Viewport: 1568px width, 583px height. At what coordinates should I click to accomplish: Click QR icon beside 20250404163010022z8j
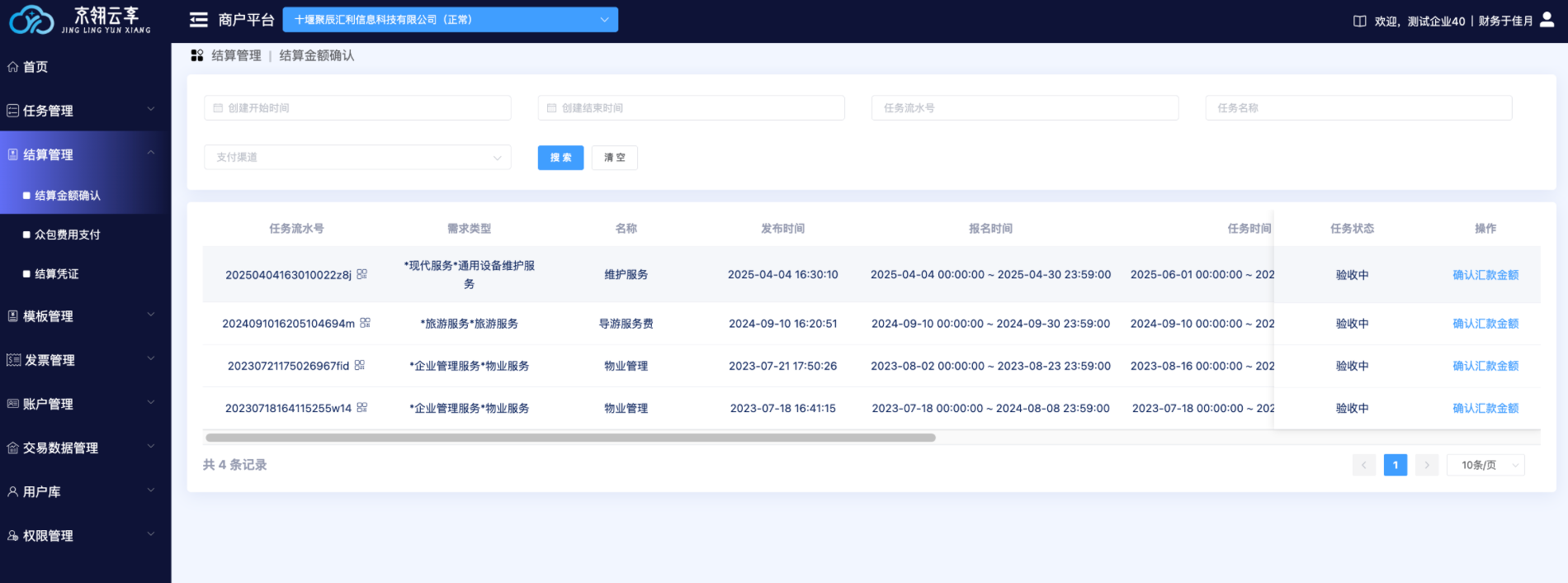tap(362, 274)
